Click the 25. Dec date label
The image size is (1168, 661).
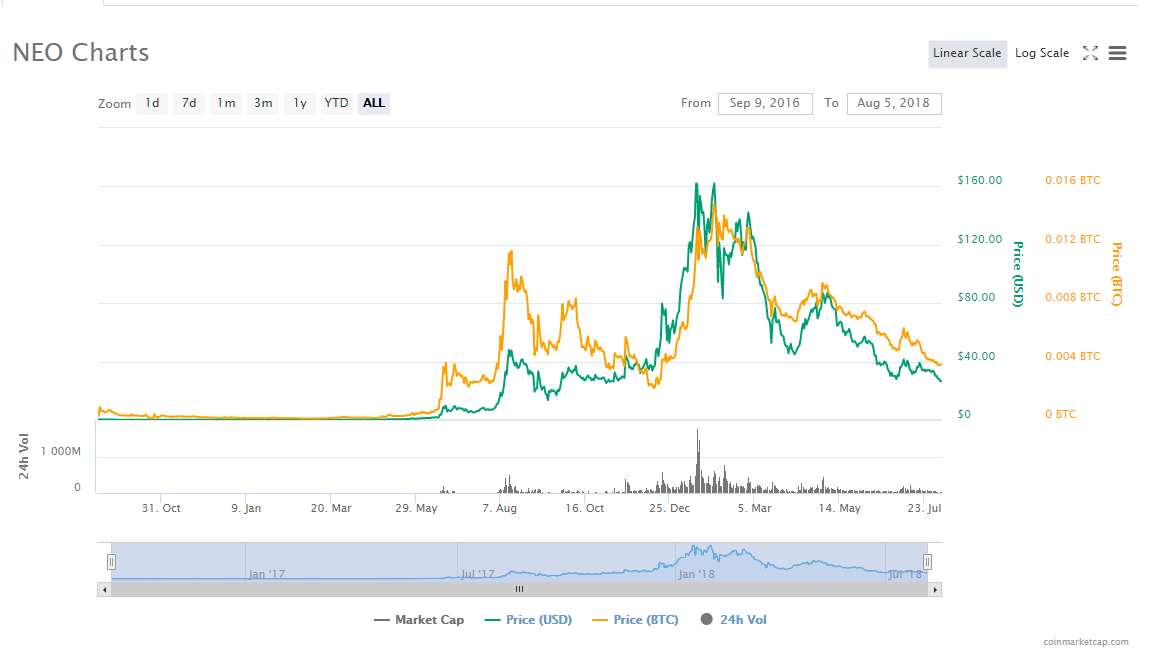point(670,508)
